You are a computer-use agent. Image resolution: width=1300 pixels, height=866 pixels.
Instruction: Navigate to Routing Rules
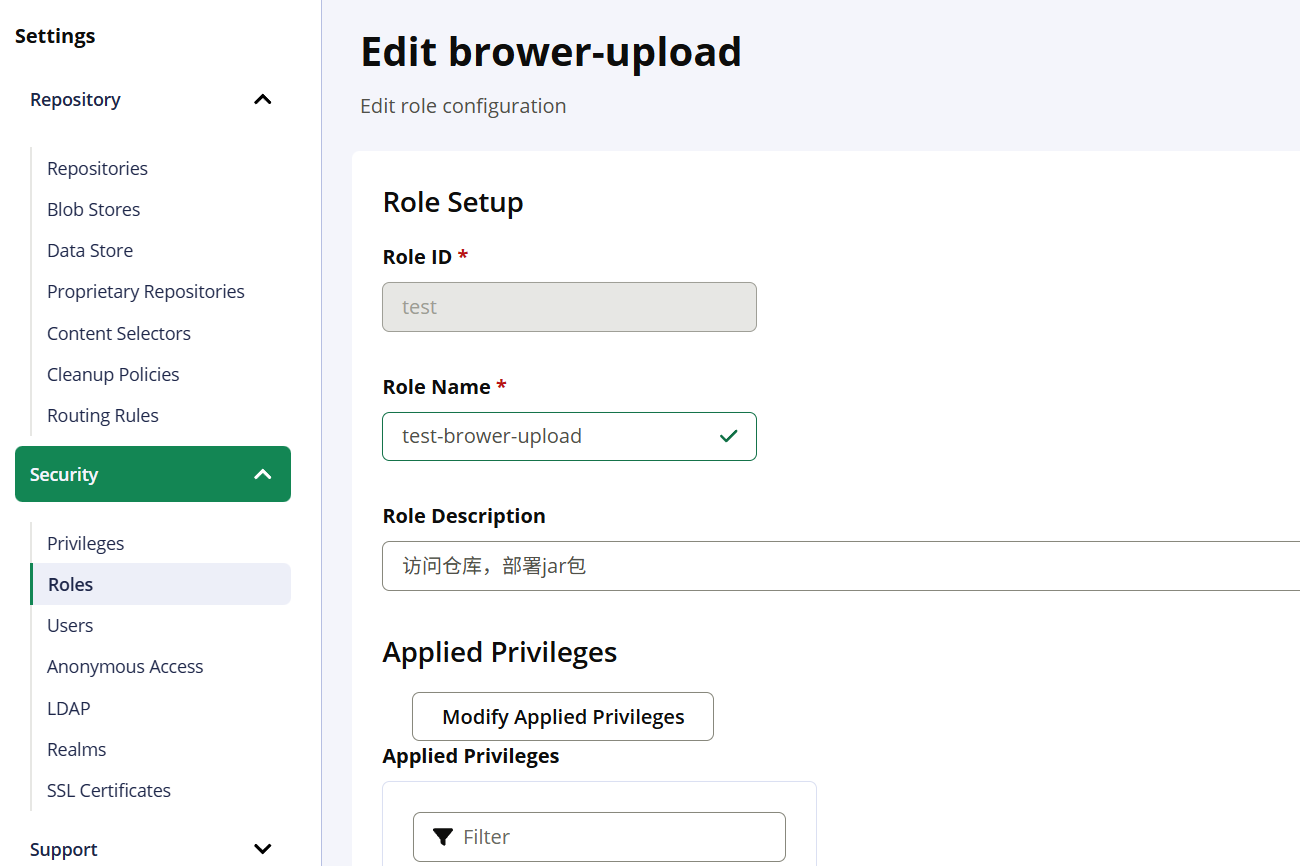click(x=103, y=415)
